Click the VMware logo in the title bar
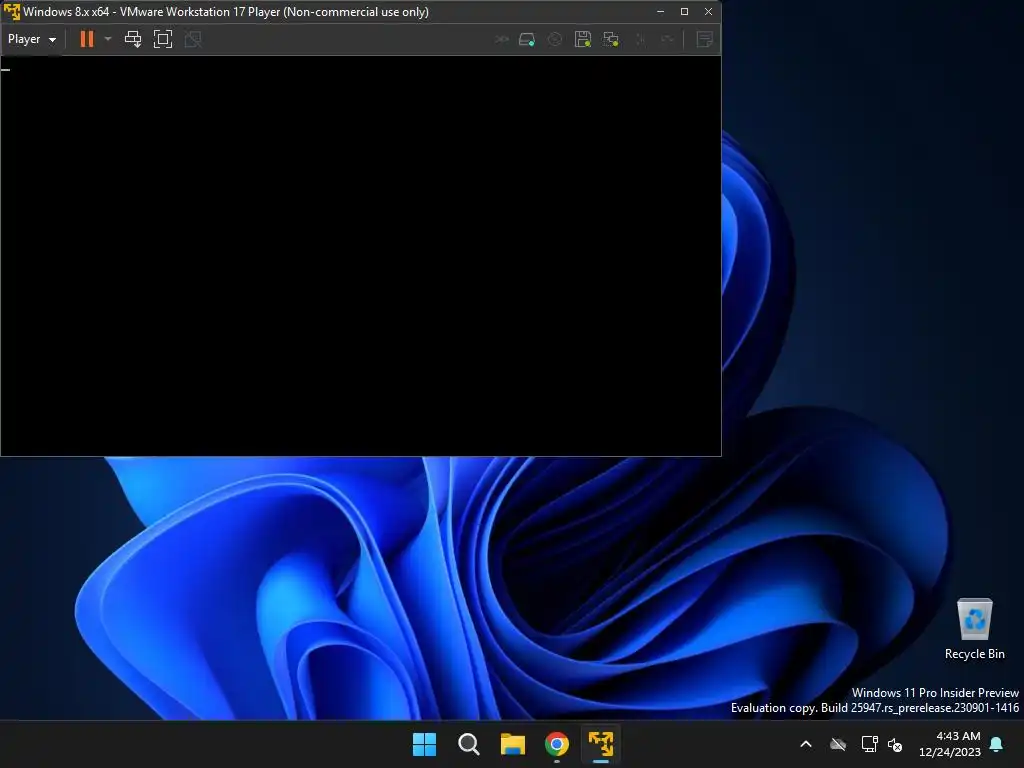Image resolution: width=1024 pixels, height=768 pixels. [x=11, y=12]
